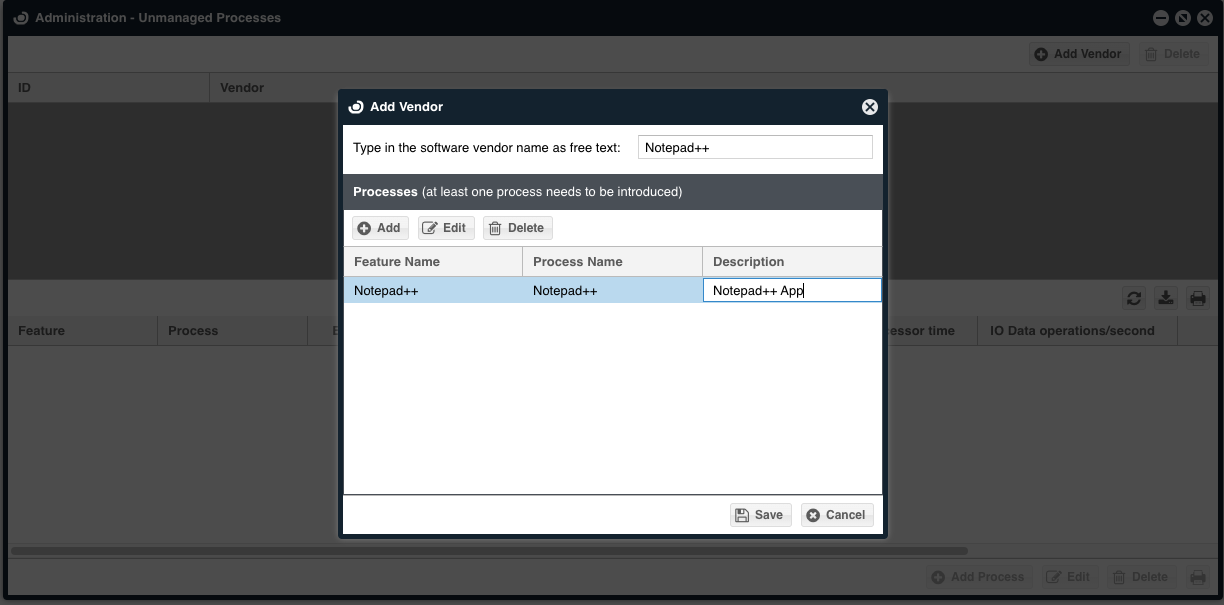Click the print icon beside download
This screenshot has height=605, width=1224.
pyautogui.click(x=1197, y=298)
